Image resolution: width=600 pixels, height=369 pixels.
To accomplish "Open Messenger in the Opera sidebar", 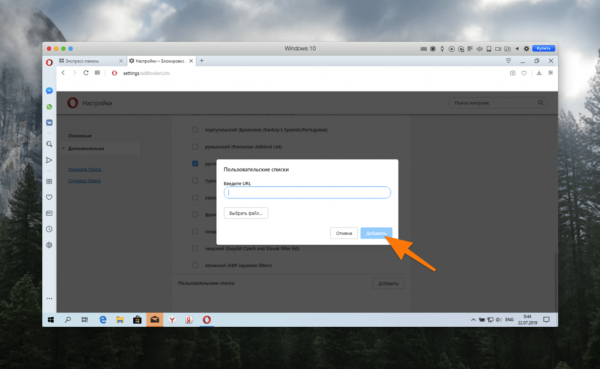I will [49, 91].
